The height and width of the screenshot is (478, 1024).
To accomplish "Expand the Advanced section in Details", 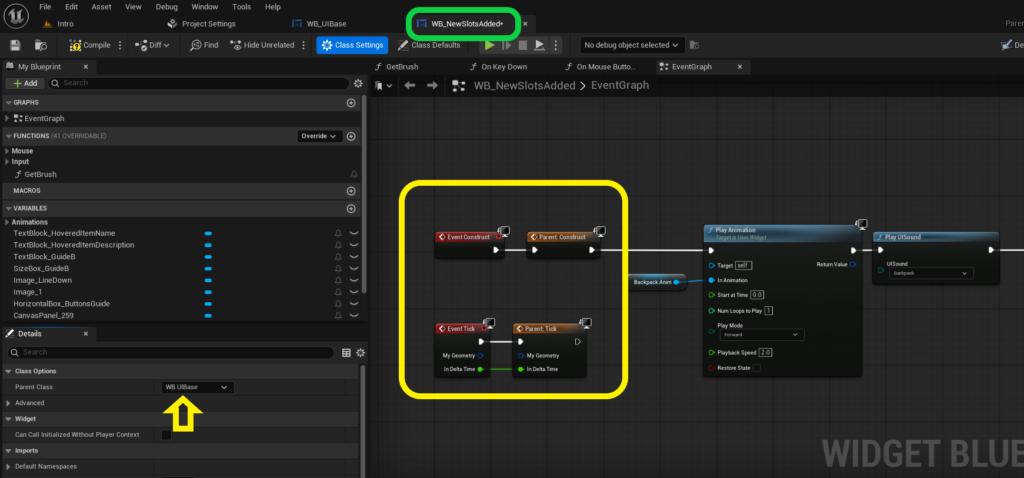I will 29,403.
